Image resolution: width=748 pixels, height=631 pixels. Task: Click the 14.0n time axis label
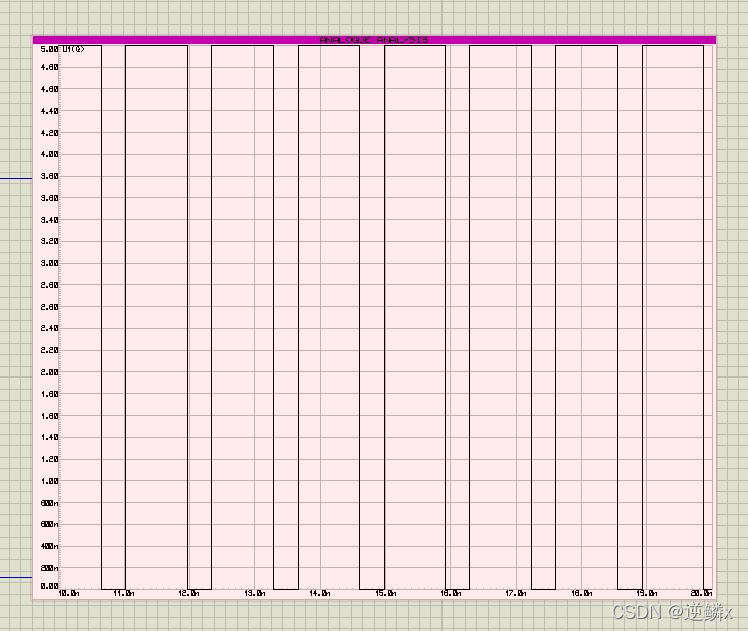[320, 593]
